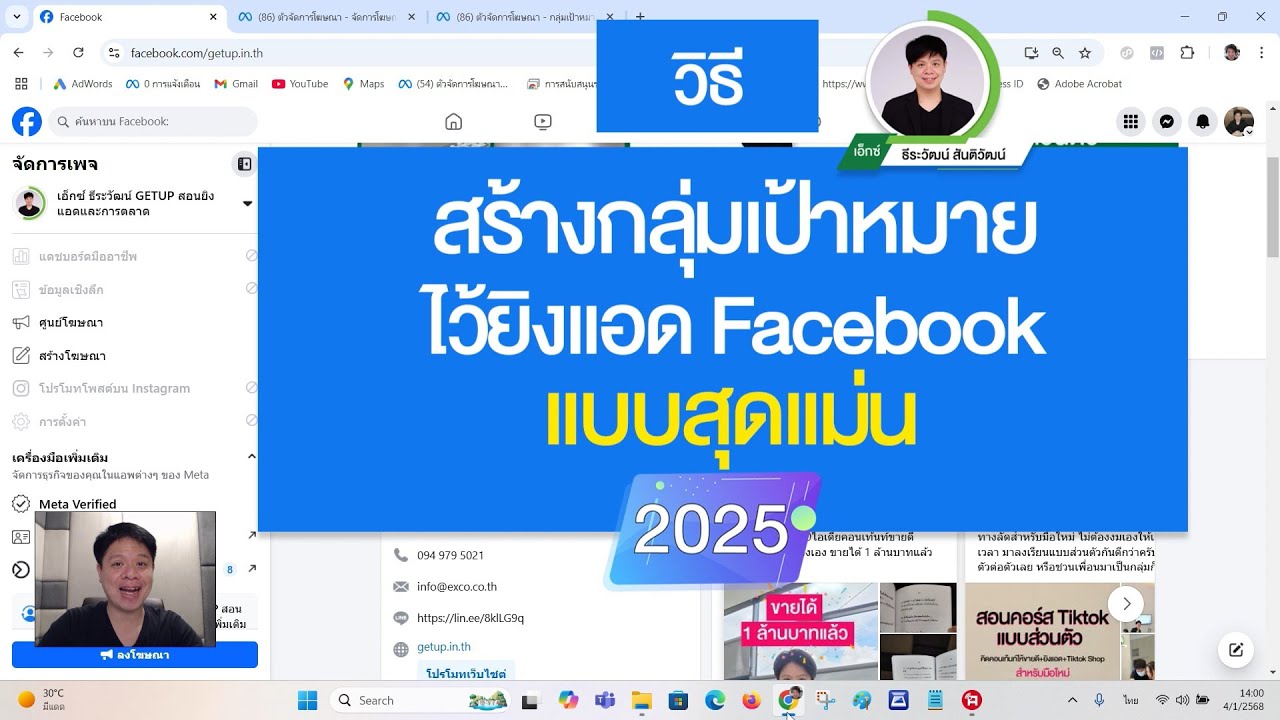Go to Facebook Home feed icon
1280x720 pixels.
[453, 122]
